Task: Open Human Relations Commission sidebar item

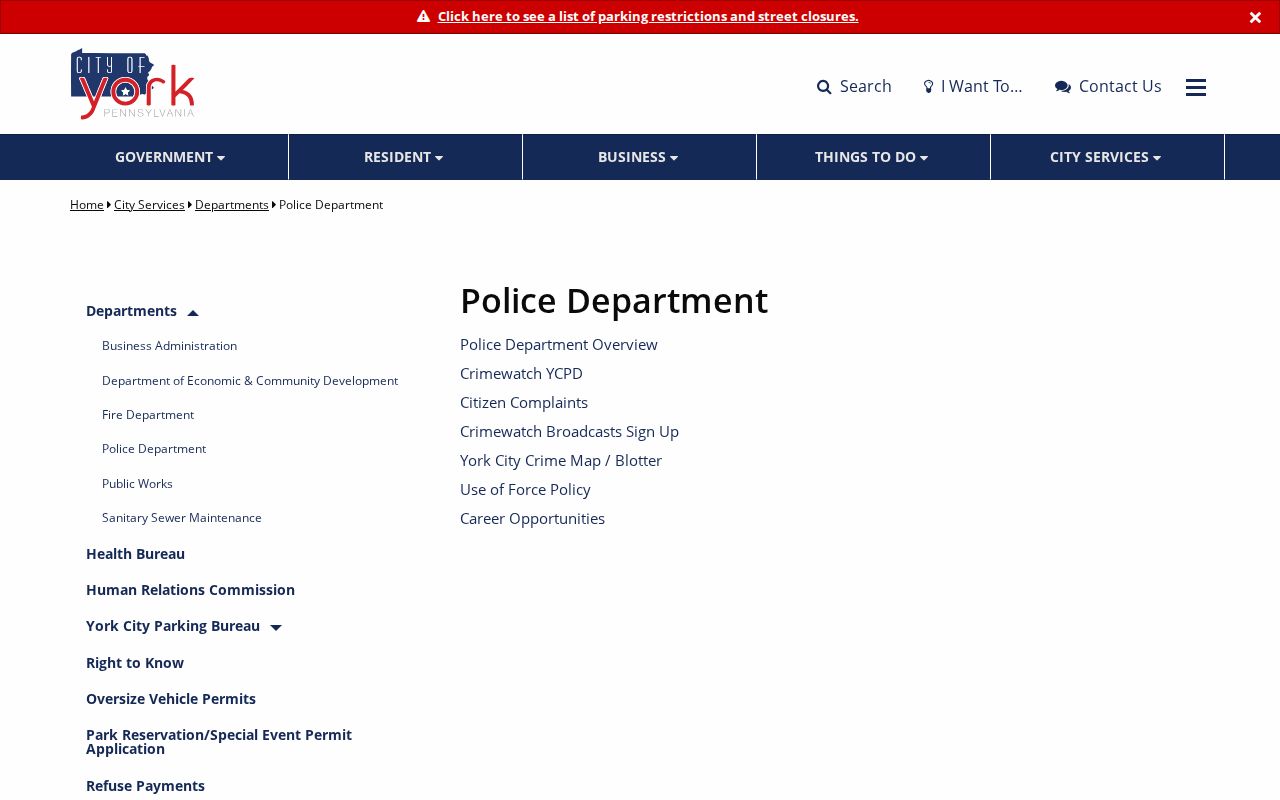Action: click(x=190, y=590)
